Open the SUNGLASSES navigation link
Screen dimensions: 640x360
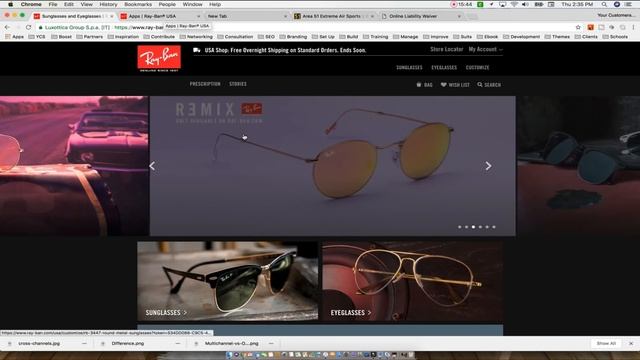(409, 67)
